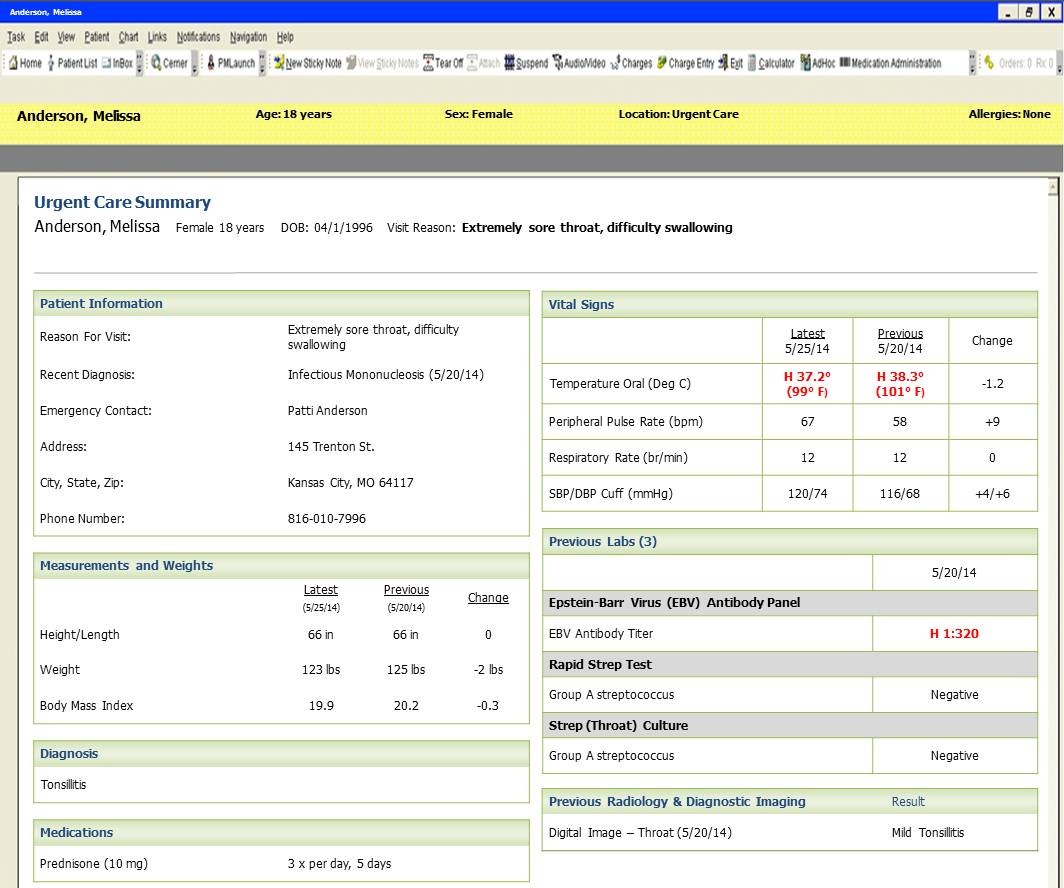Open the Chart menu
1064x888 pixels.
tap(128, 37)
